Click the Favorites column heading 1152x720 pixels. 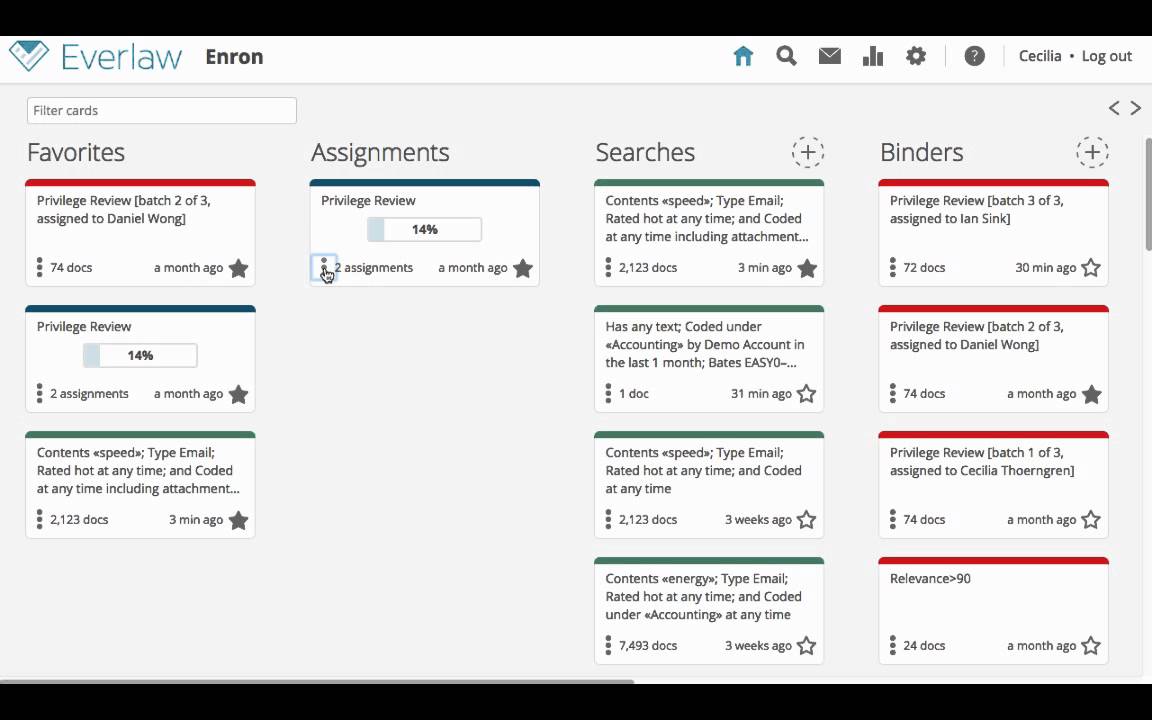pos(76,152)
